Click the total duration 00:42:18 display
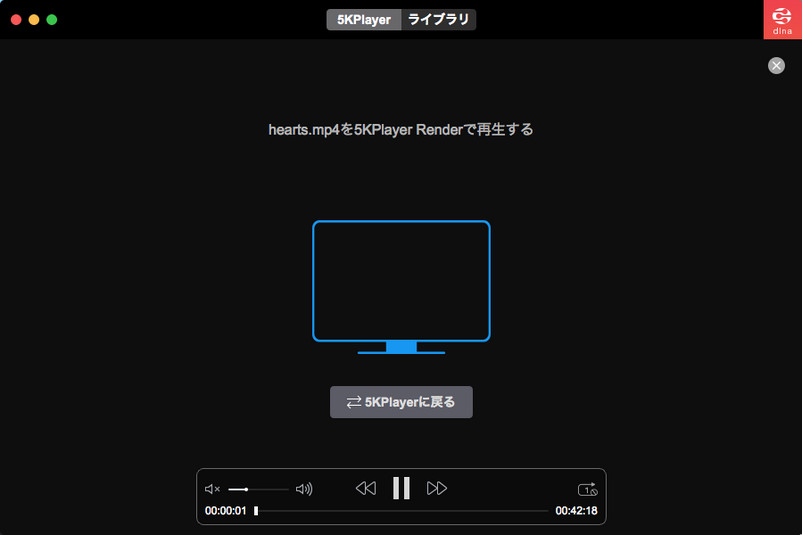 pos(576,511)
